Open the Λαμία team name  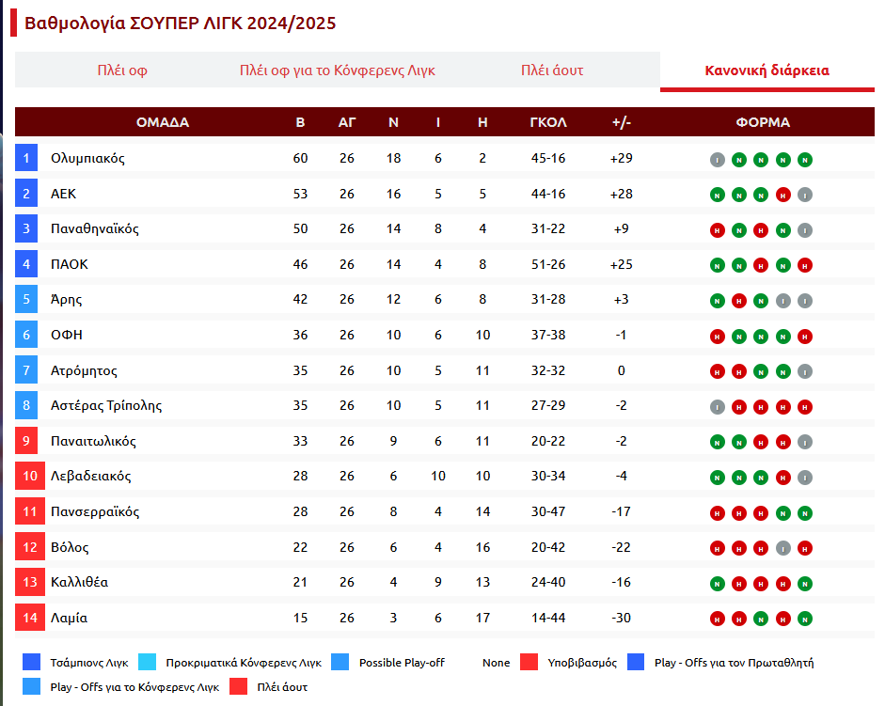(x=69, y=618)
